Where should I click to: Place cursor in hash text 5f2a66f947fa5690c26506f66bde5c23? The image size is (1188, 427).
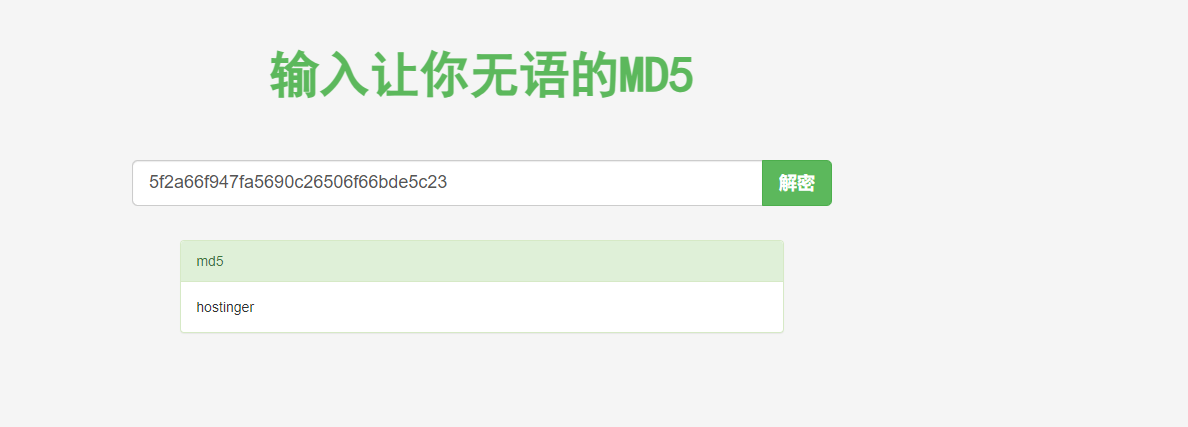click(x=298, y=182)
